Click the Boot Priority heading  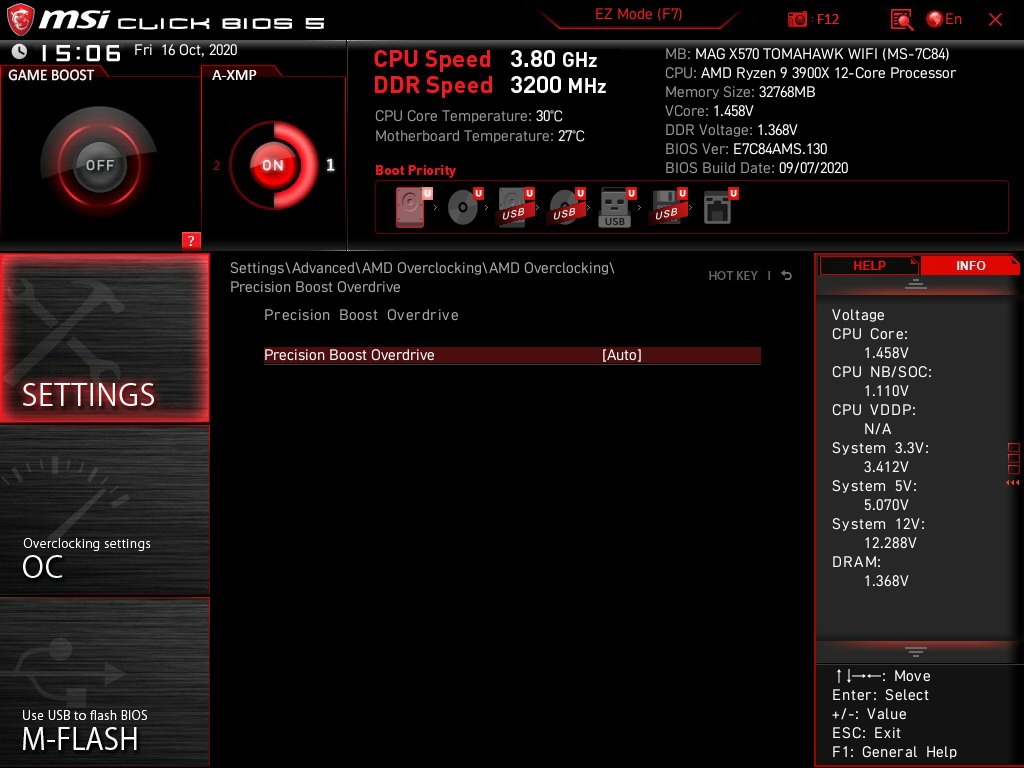tap(415, 170)
